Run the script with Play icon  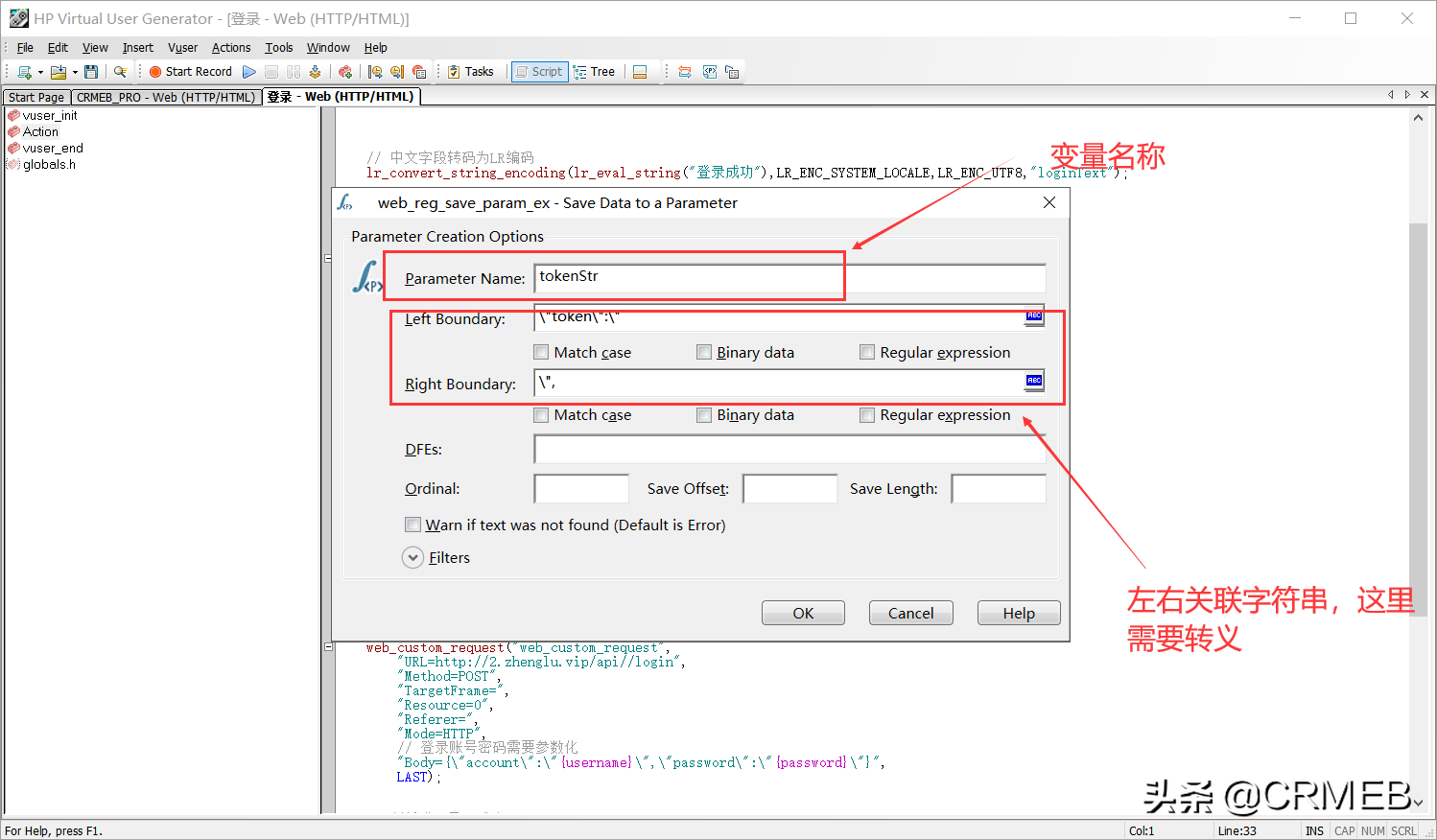(249, 72)
